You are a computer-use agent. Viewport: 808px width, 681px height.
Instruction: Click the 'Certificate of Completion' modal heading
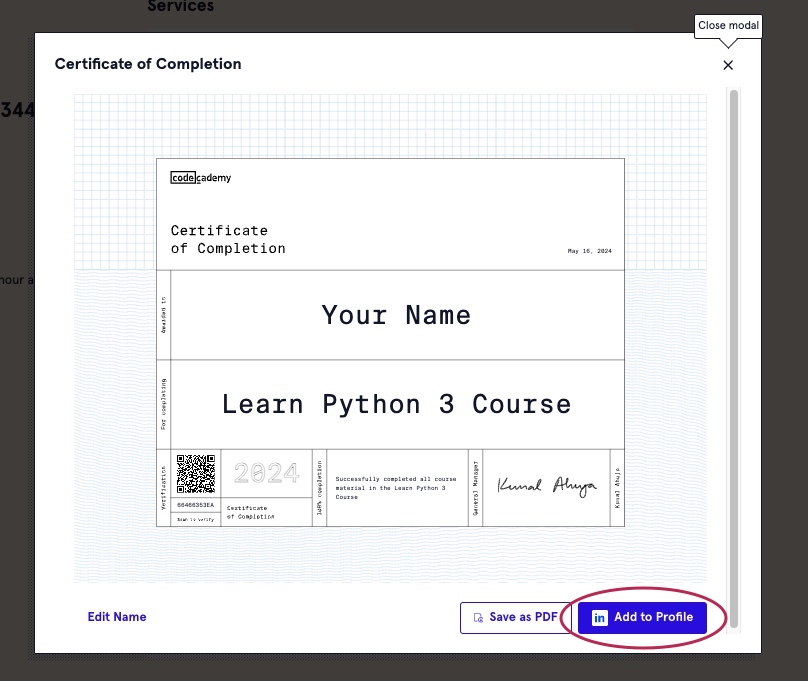click(x=148, y=64)
